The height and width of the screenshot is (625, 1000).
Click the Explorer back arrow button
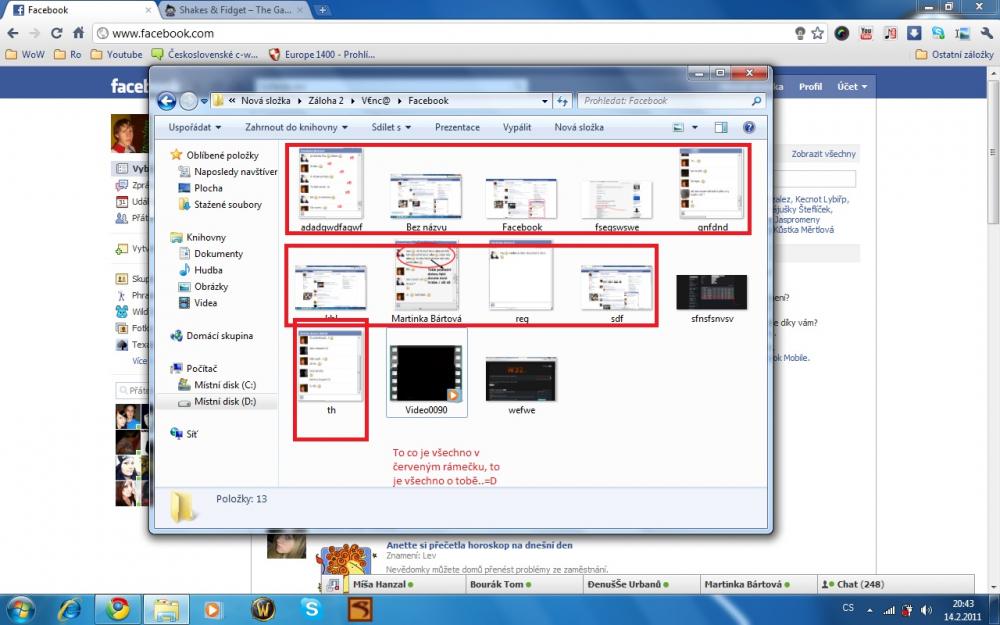click(166, 101)
